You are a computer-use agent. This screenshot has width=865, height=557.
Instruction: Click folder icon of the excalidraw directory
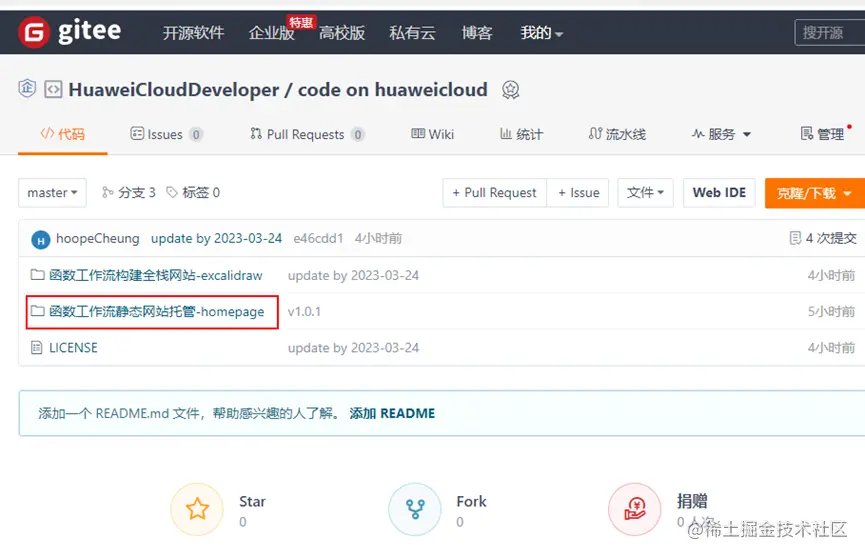click(38, 275)
